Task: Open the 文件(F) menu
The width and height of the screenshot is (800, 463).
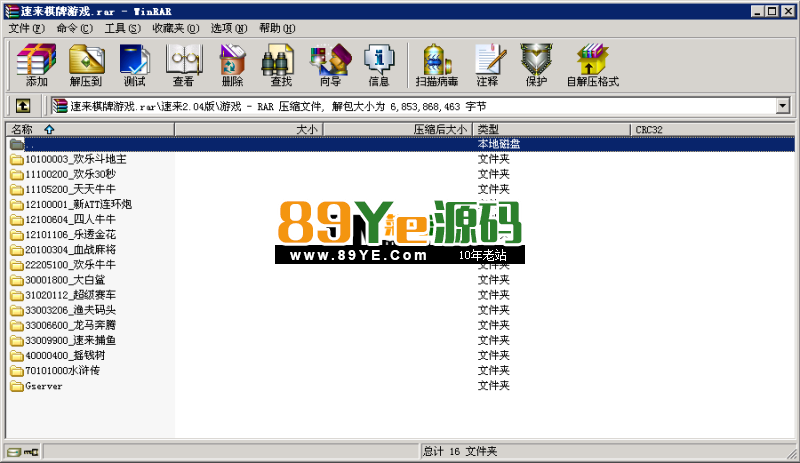Action: (x=27, y=29)
